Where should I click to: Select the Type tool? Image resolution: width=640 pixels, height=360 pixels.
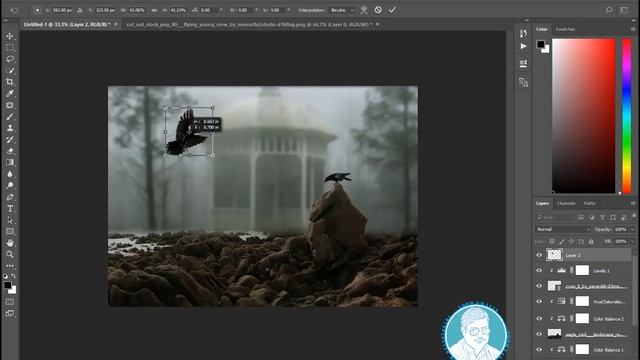click(x=10, y=209)
